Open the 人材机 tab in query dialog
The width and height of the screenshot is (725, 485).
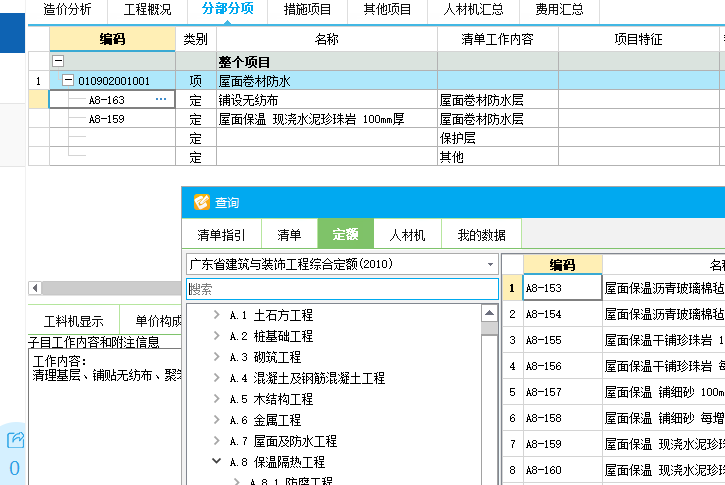(x=407, y=234)
